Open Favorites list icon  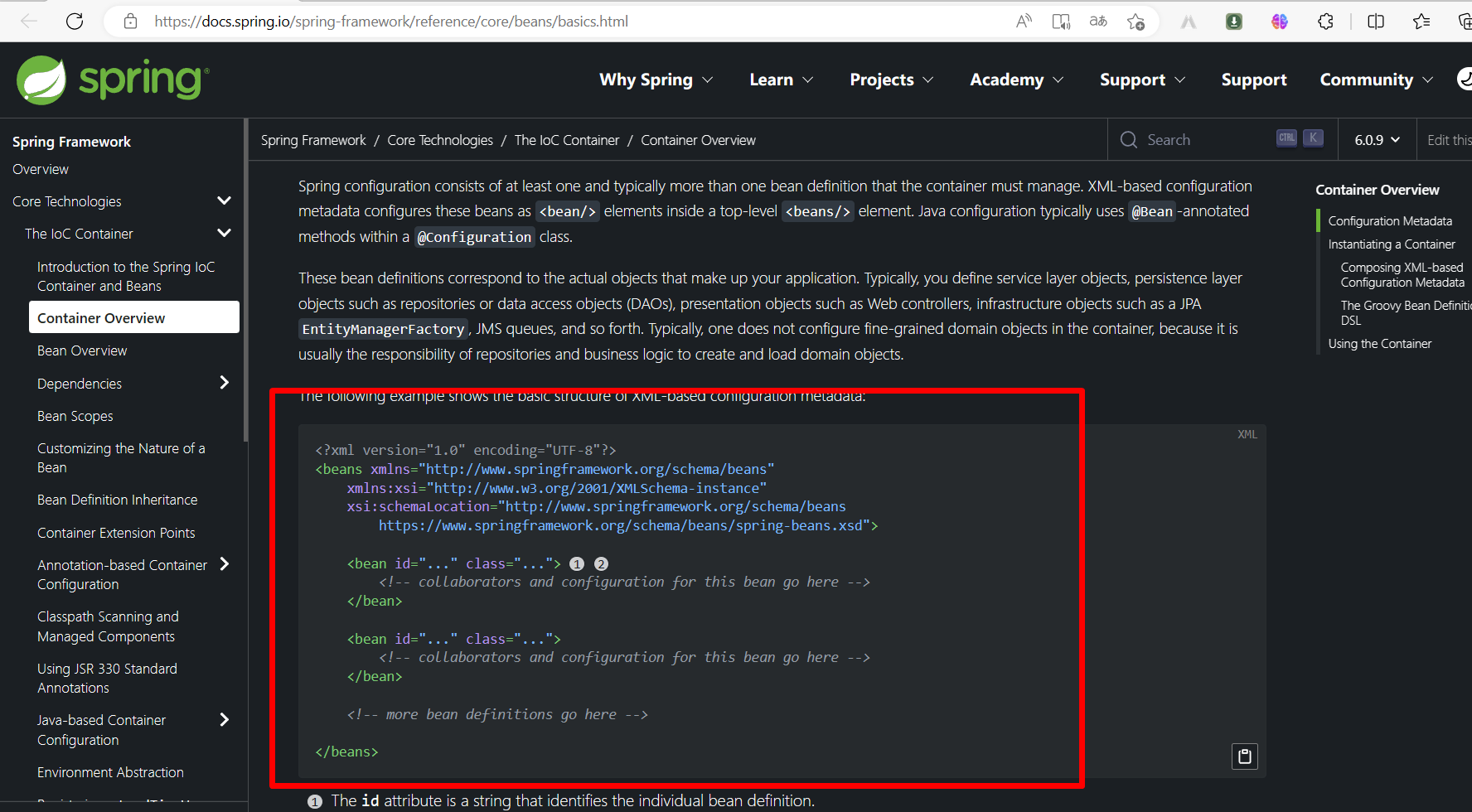[x=1421, y=22]
